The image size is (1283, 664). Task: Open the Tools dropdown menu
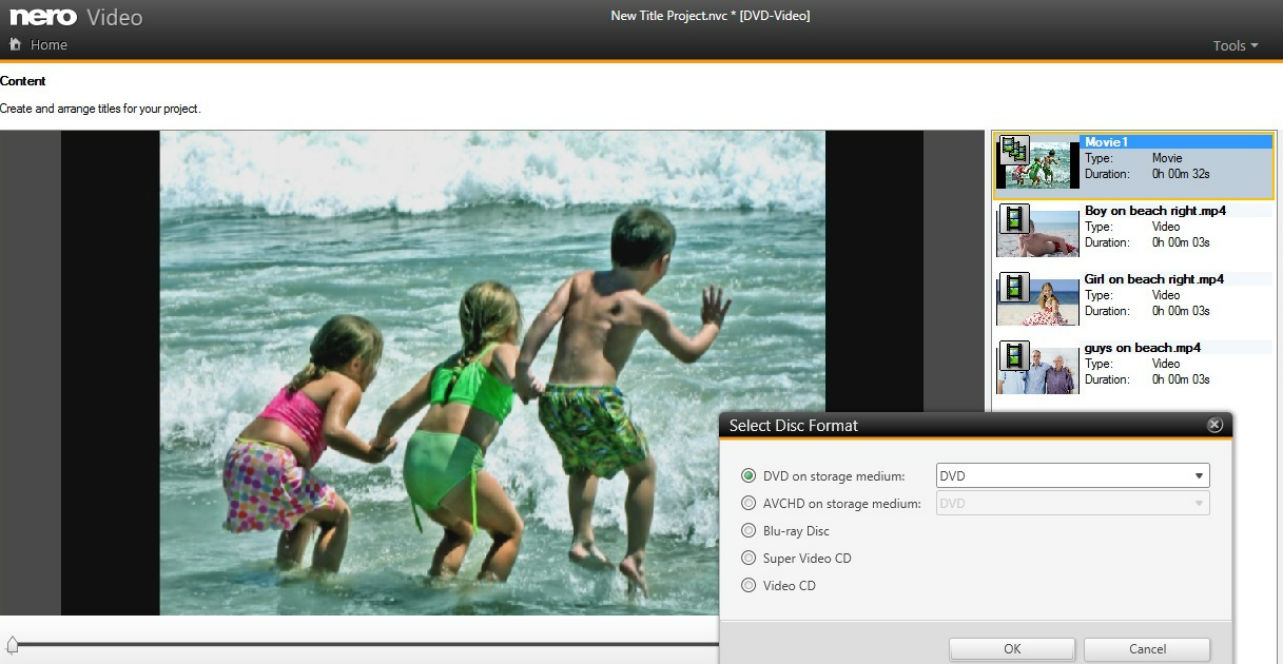[1235, 45]
